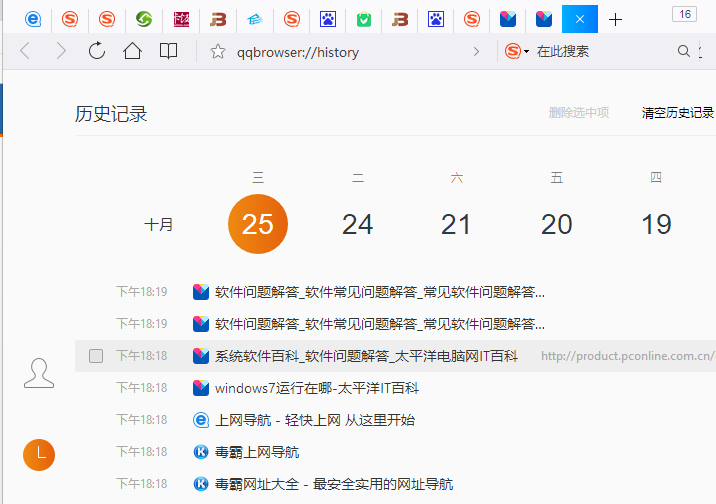The width and height of the screenshot is (716, 504).
Task: Go to the browser home page
Action: coord(132,51)
